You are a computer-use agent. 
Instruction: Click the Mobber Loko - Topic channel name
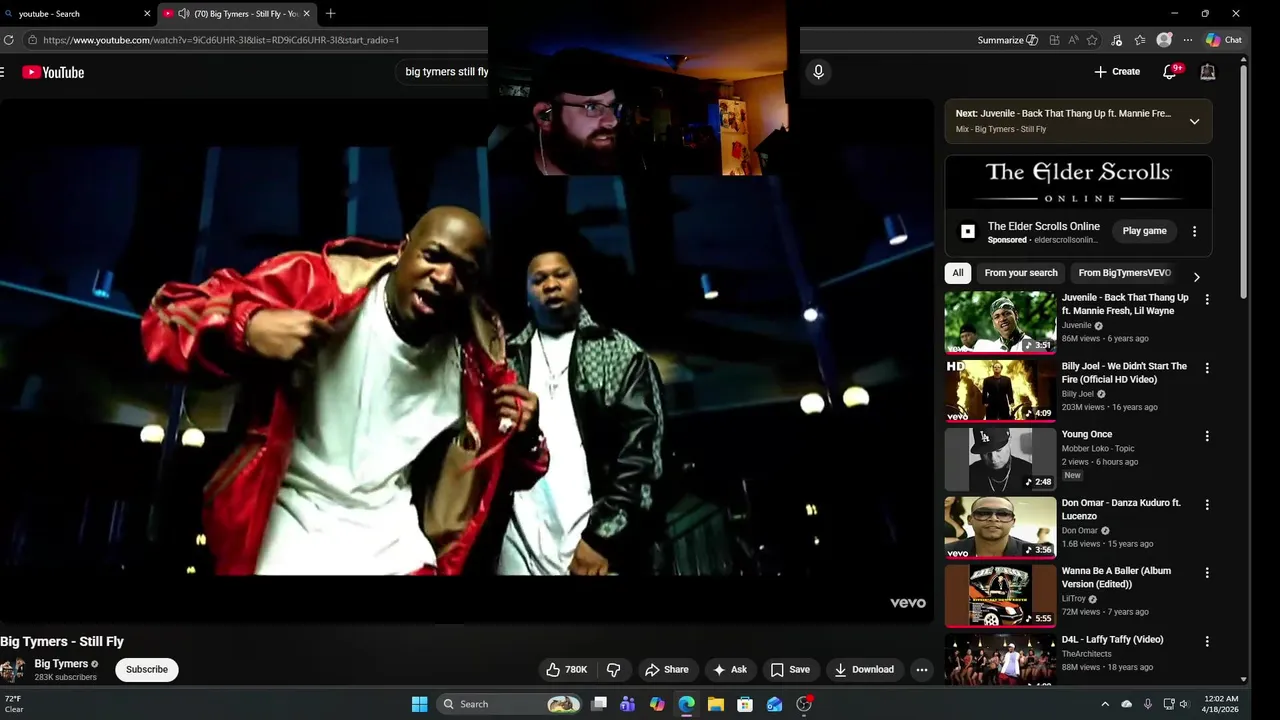coord(1098,449)
